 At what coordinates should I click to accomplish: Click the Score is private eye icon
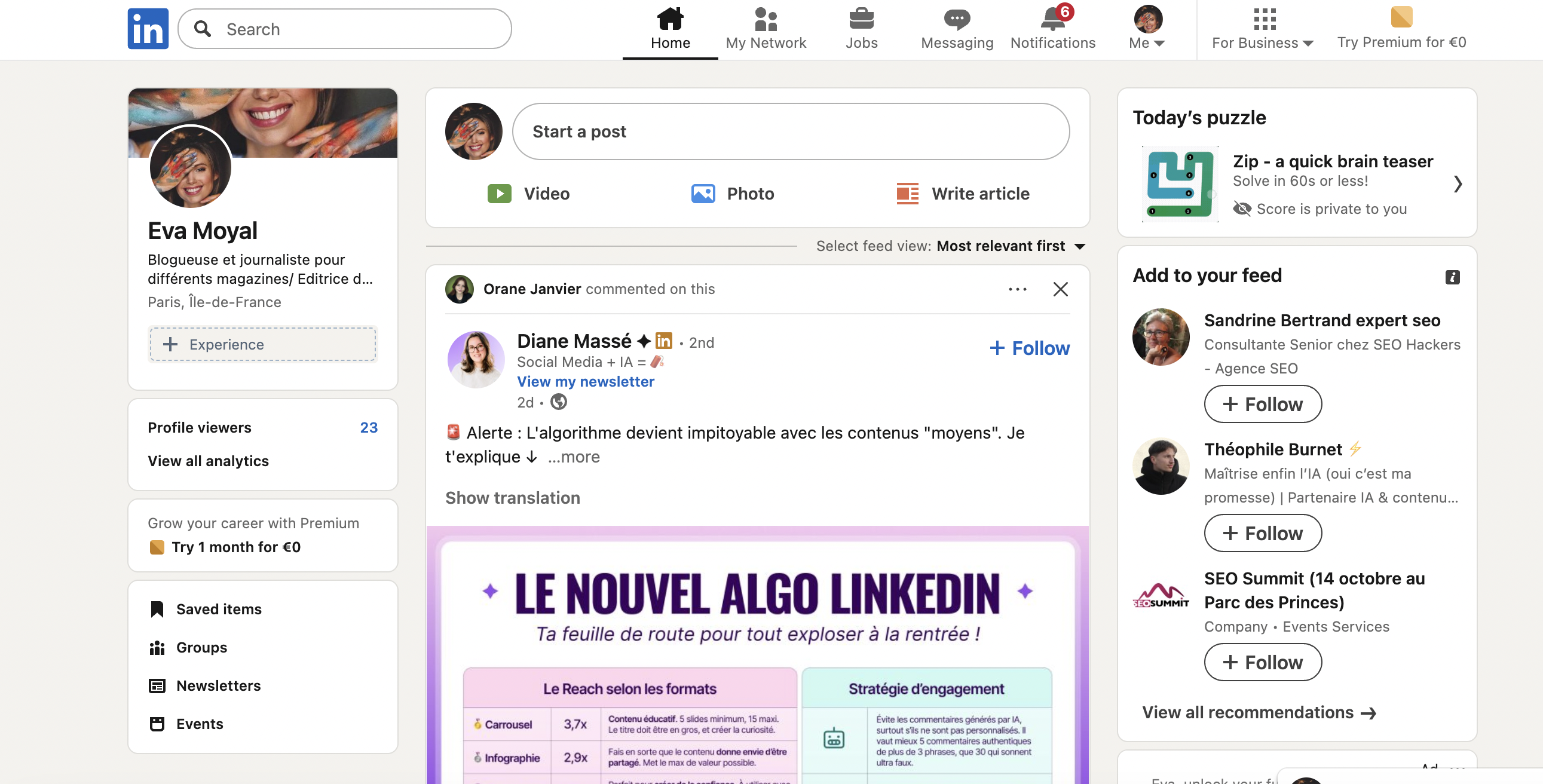[1242, 209]
